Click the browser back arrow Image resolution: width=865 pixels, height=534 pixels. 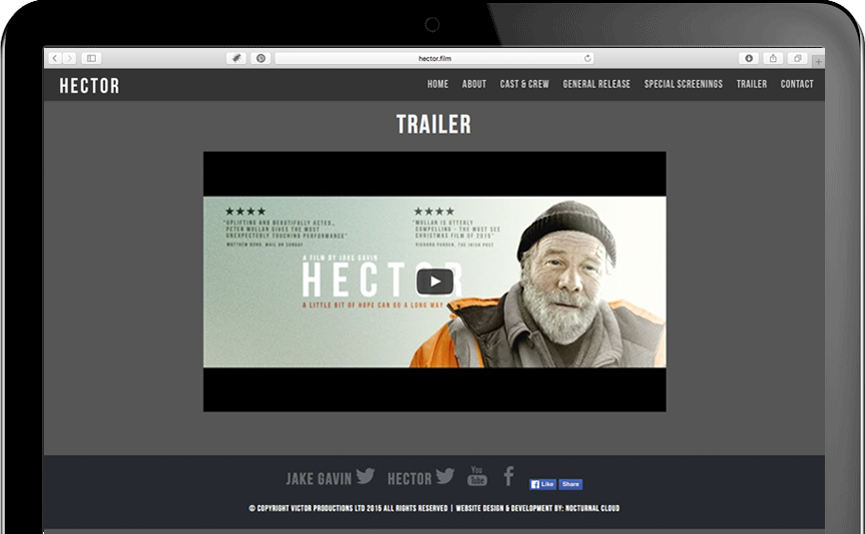pyautogui.click(x=55, y=59)
